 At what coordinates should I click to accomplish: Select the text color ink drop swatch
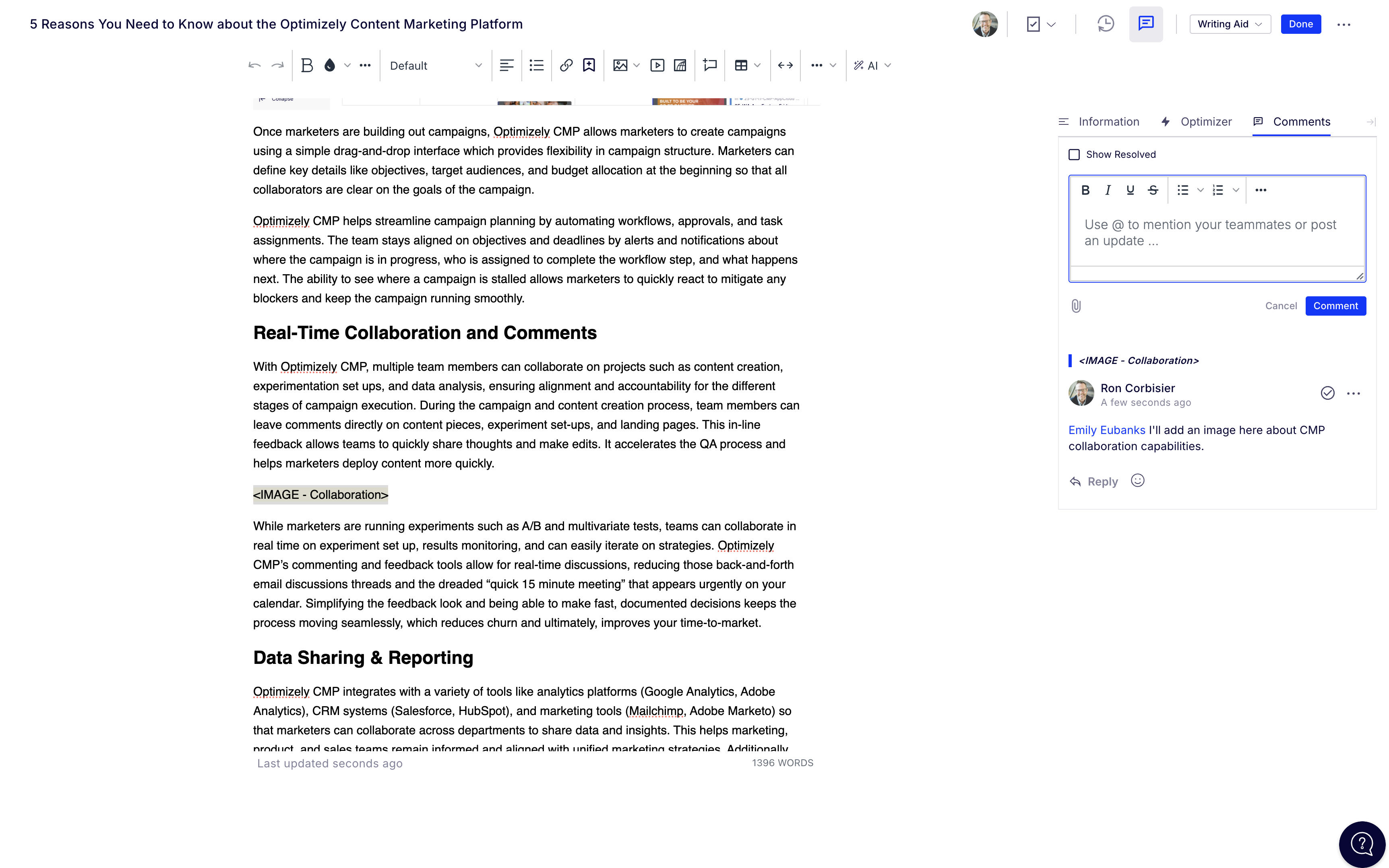(329, 65)
